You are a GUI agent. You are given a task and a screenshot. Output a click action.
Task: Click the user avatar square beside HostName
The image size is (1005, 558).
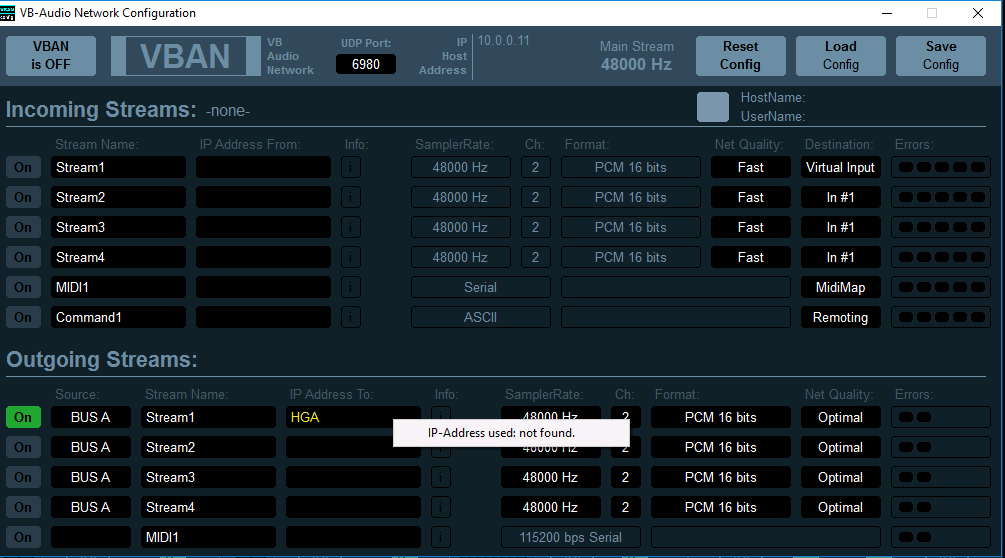click(x=713, y=106)
